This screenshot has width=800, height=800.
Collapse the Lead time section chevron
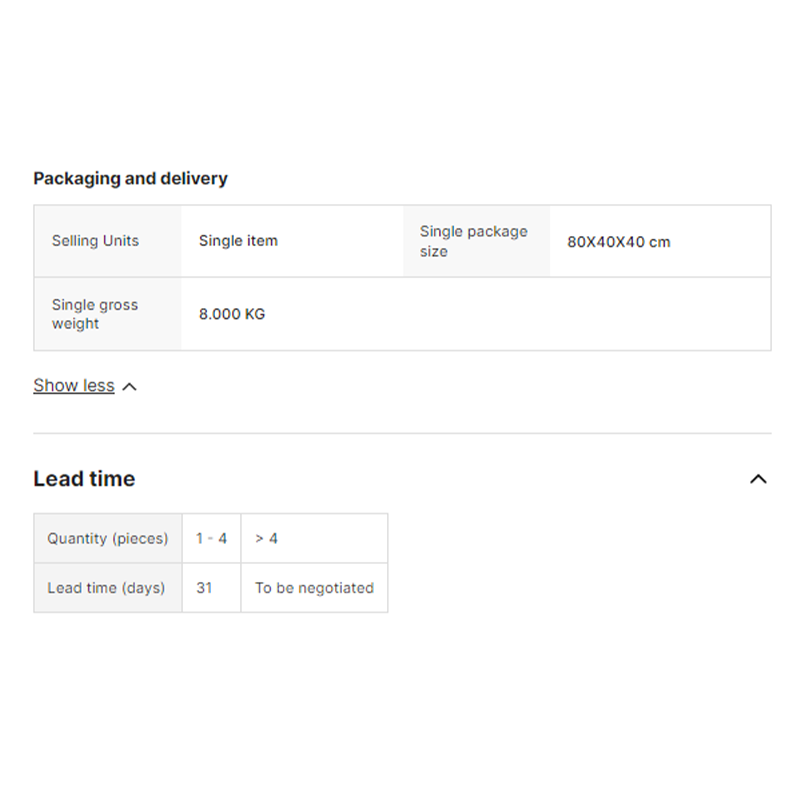pyautogui.click(x=758, y=479)
